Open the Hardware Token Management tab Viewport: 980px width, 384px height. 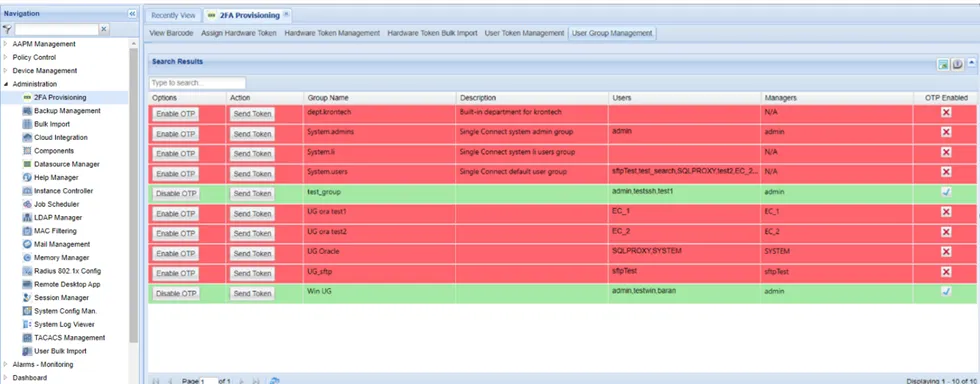(332, 33)
